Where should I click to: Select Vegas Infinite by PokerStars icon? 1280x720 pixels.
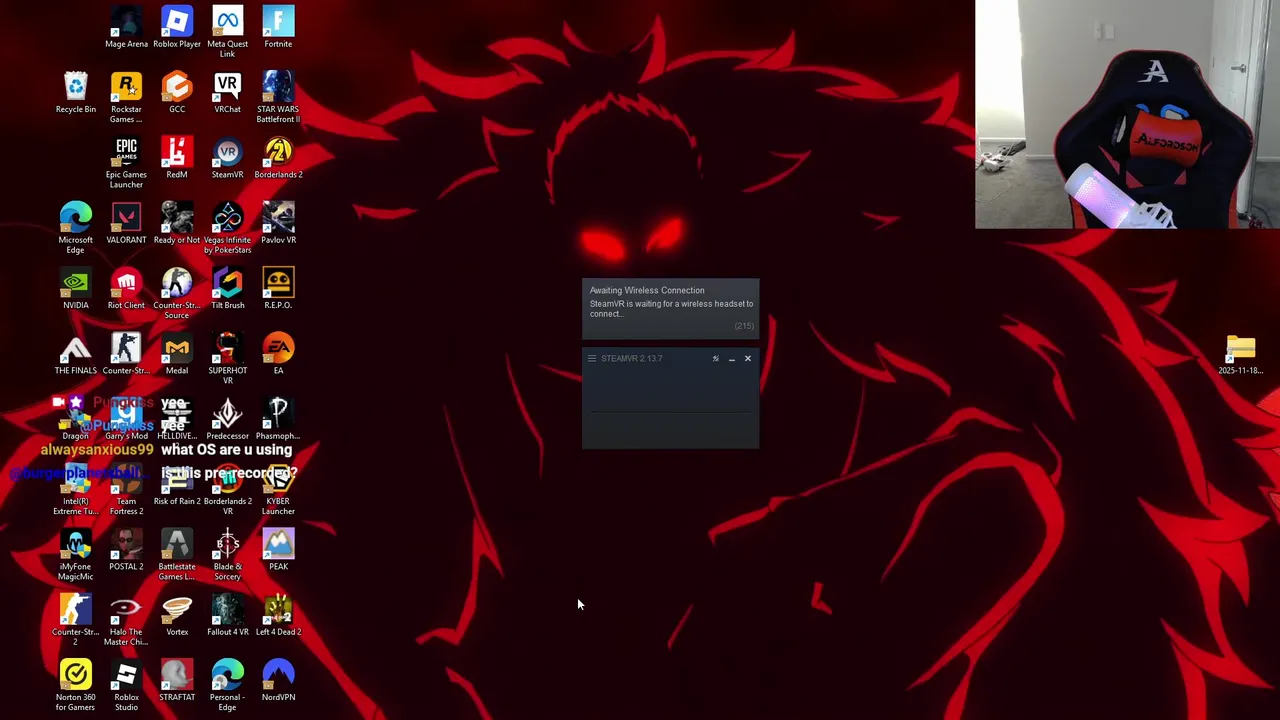click(227, 228)
